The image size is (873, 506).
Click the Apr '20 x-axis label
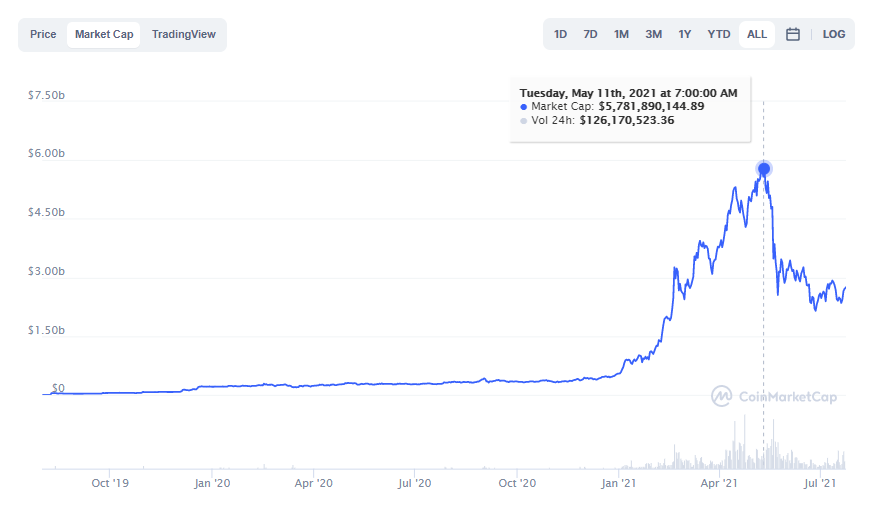[x=313, y=483]
